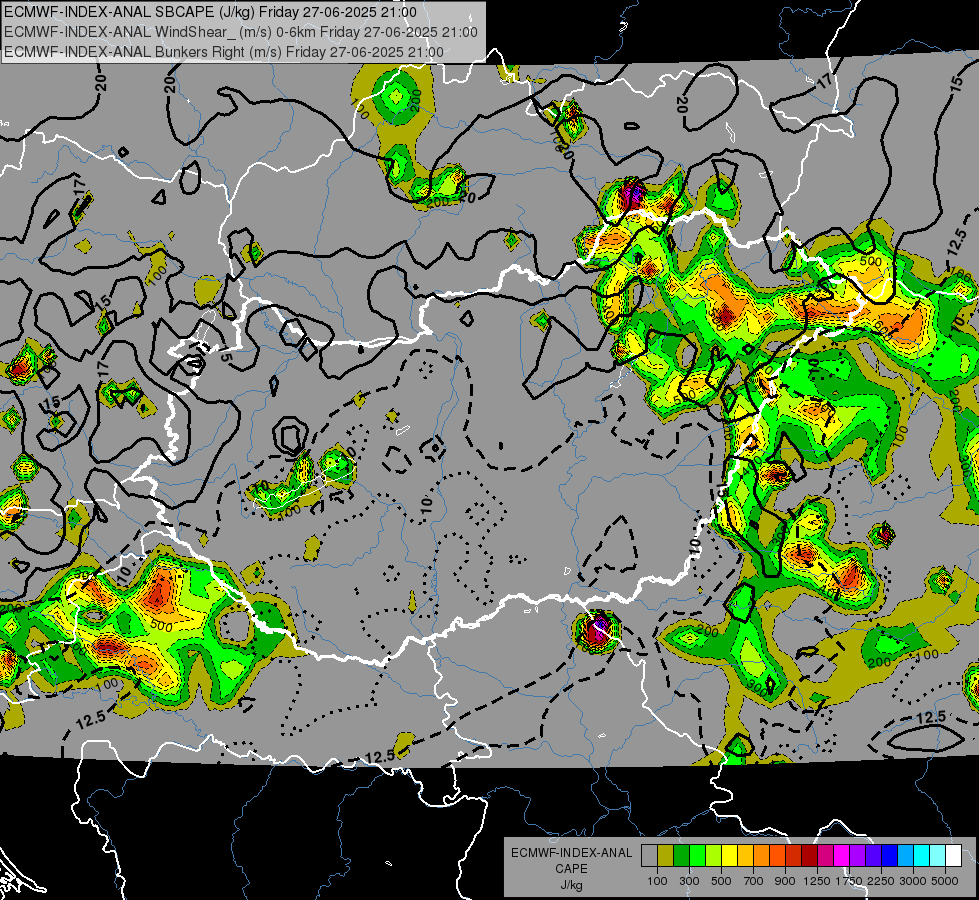The image size is (979, 900).
Task: Select the white swatch in CAPE legend
Action: pos(953,856)
